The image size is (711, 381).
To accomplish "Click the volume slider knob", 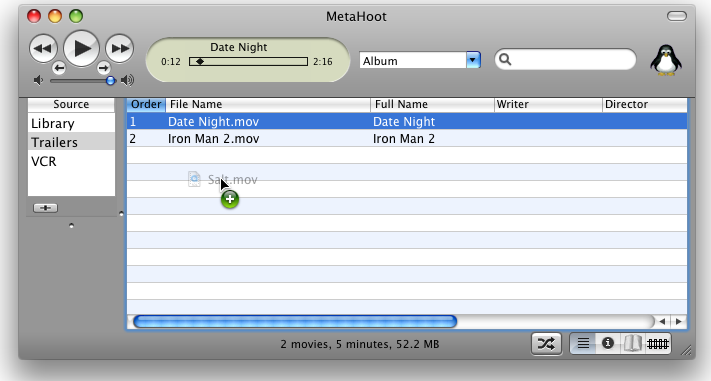I will point(110,81).
